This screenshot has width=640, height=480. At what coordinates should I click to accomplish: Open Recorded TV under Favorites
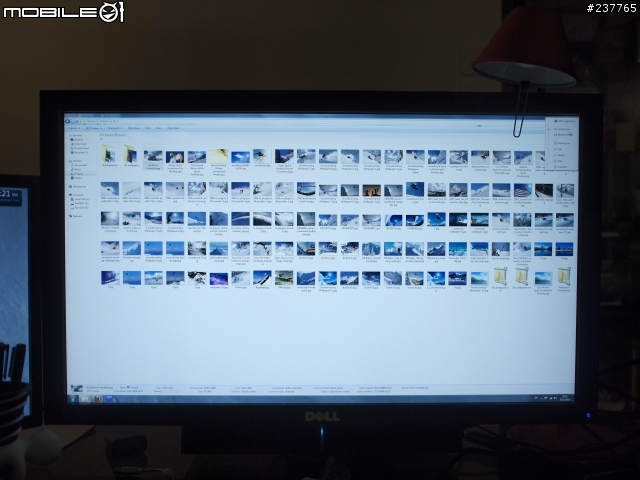pyautogui.click(x=79, y=152)
